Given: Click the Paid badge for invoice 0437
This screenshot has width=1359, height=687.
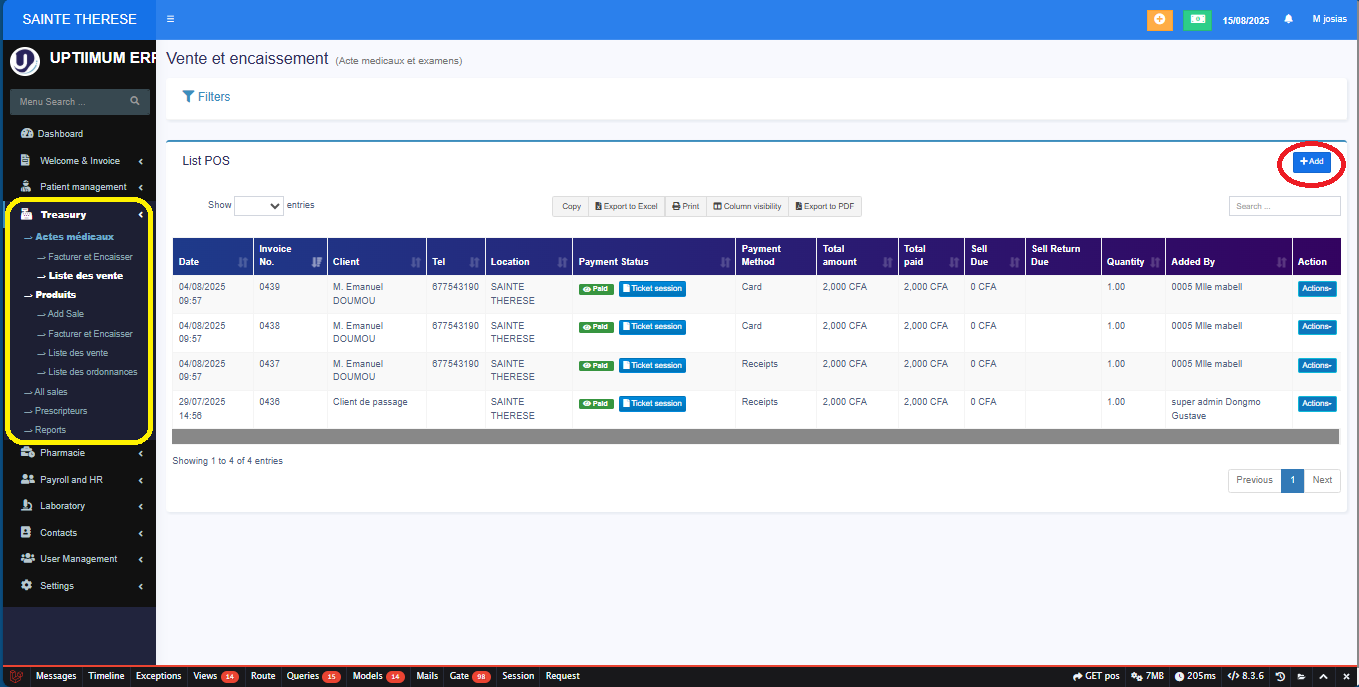Looking at the screenshot, I should click(596, 366).
